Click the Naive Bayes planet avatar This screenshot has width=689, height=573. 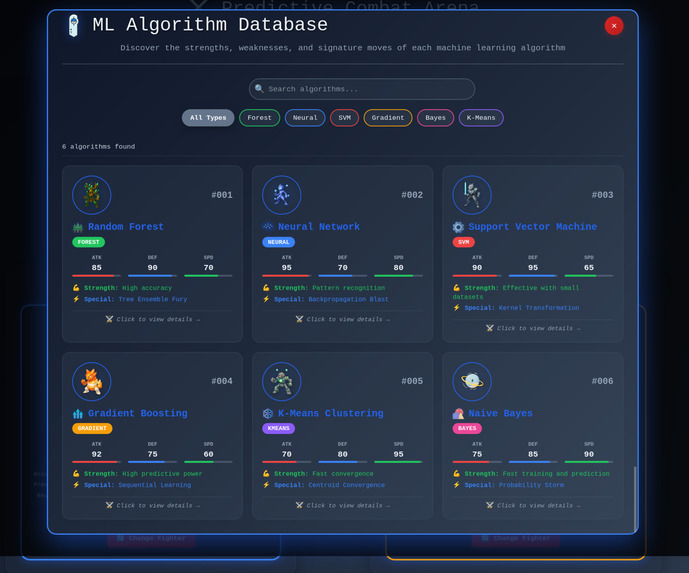[472, 381]
